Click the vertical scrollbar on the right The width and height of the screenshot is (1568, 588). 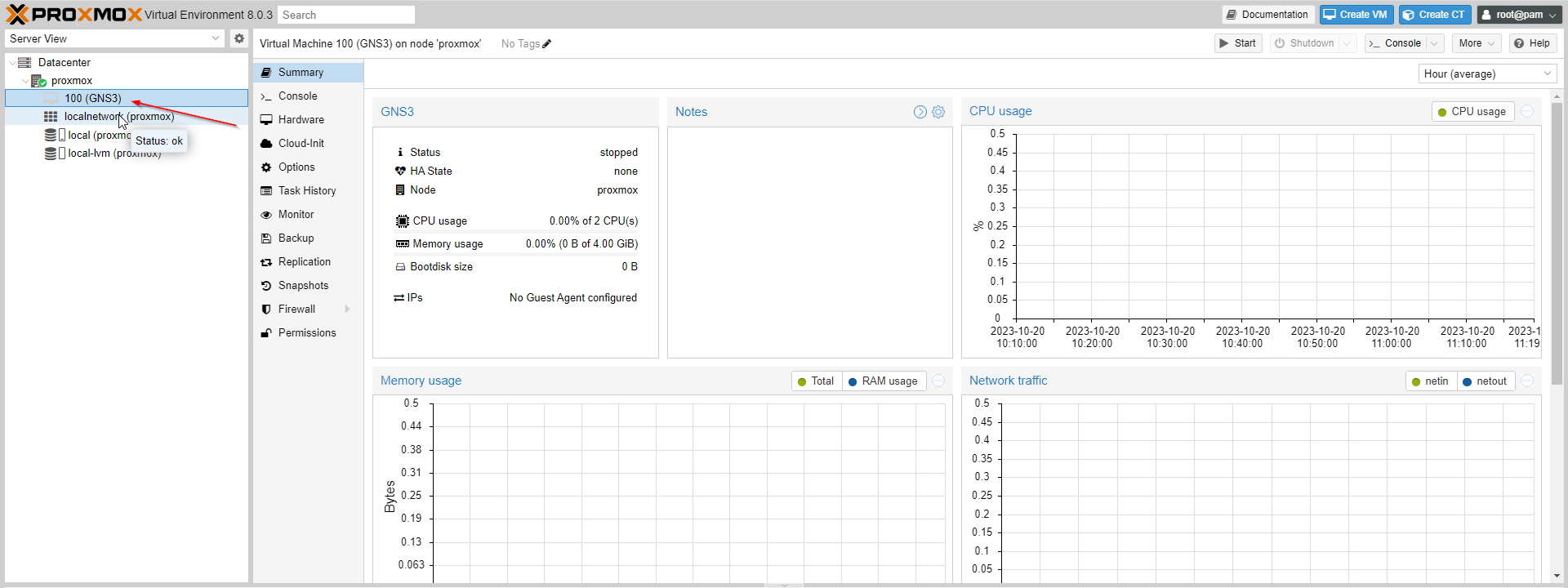[1557, 245]
